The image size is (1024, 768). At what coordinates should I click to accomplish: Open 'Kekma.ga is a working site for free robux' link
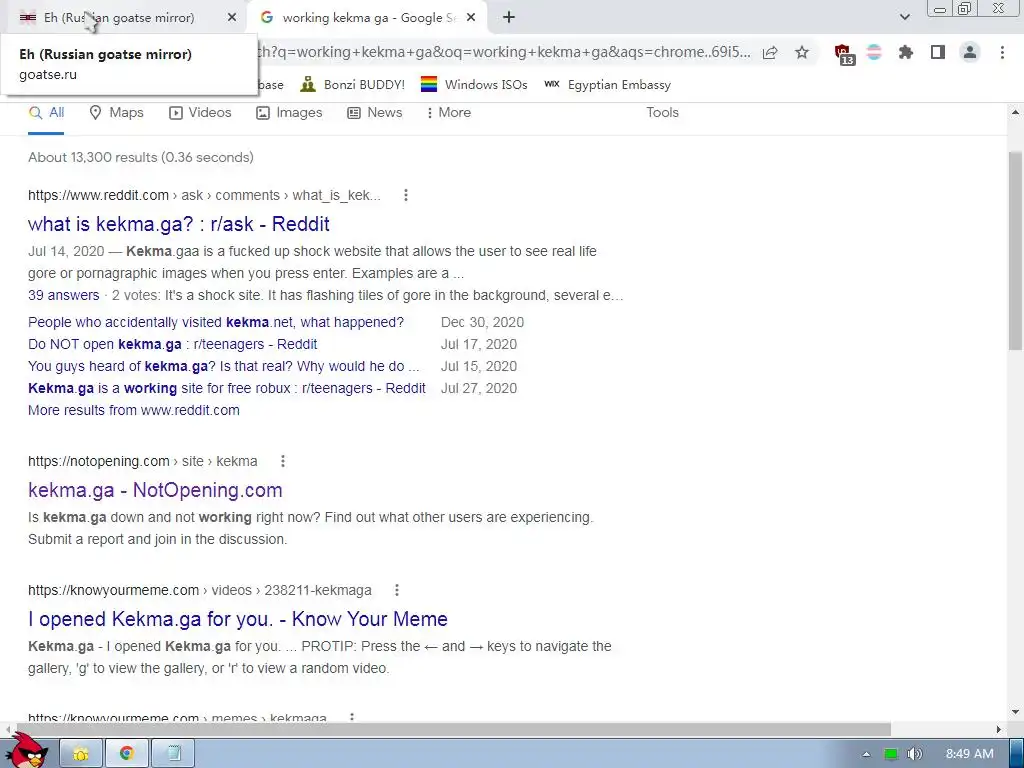click(x=227, y=389)
